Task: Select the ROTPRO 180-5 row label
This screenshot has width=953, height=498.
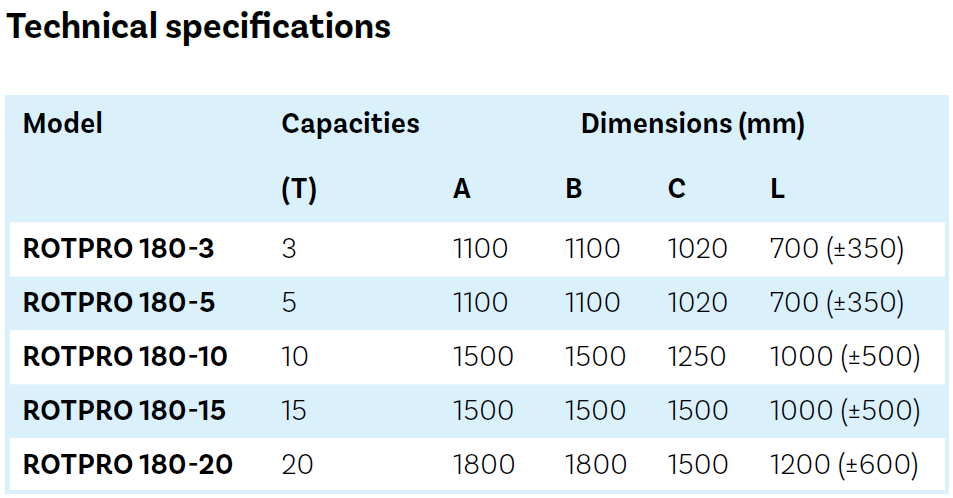Action: click(x=119, y=303)
